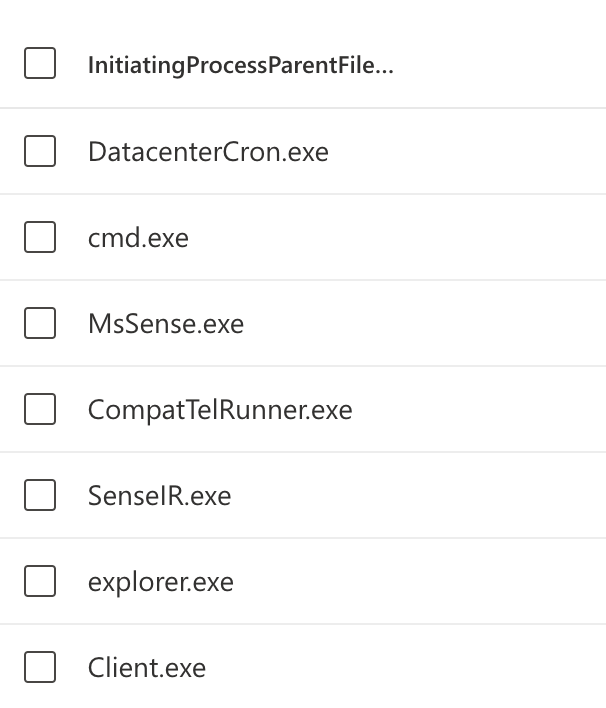606x708 pixels.
Task: Click the InitiatingProcessParentFile column header text
Action: click(240, 66)
